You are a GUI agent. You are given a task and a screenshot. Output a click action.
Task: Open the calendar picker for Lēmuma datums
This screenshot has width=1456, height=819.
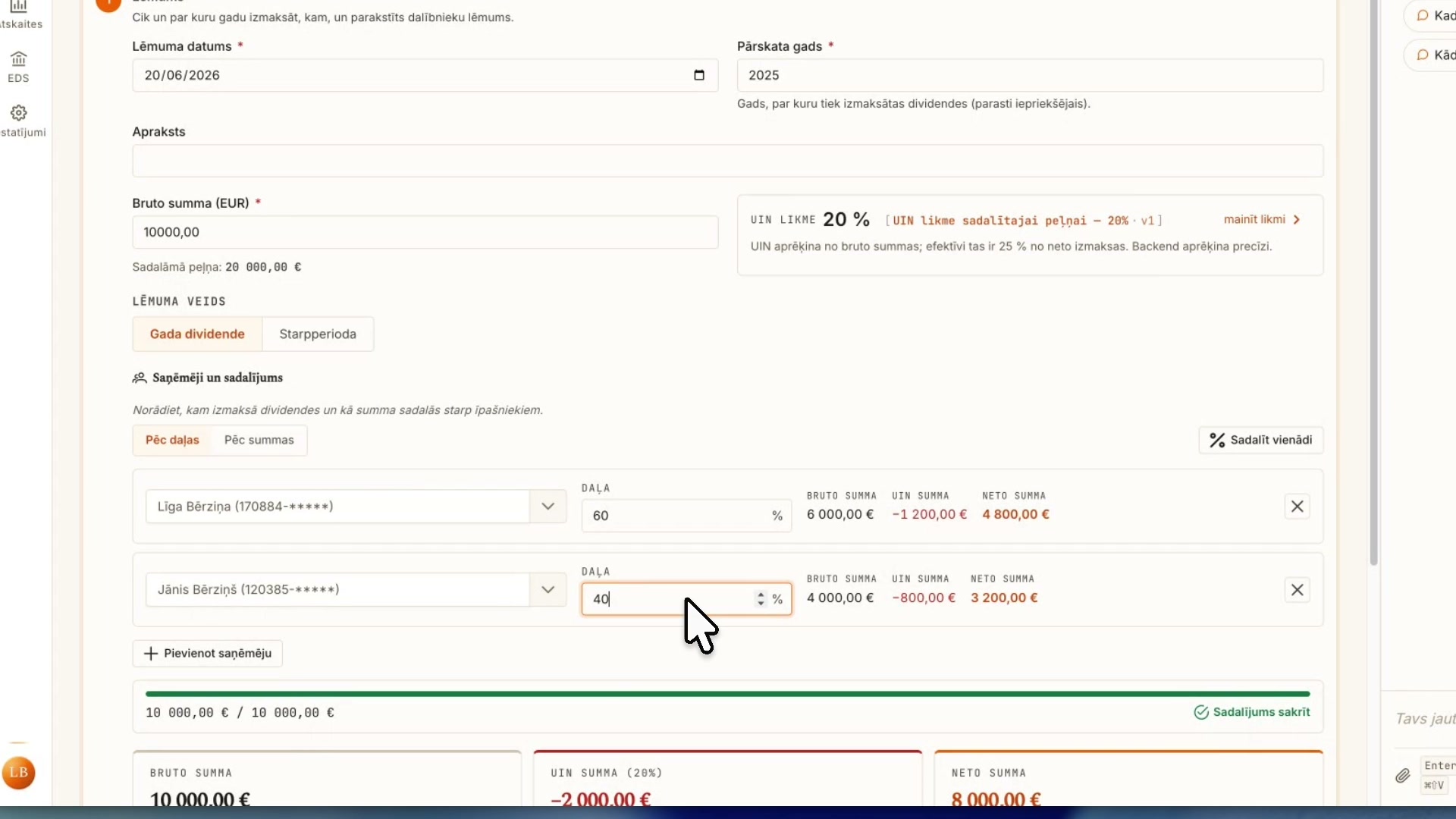[x=699, y=75]
